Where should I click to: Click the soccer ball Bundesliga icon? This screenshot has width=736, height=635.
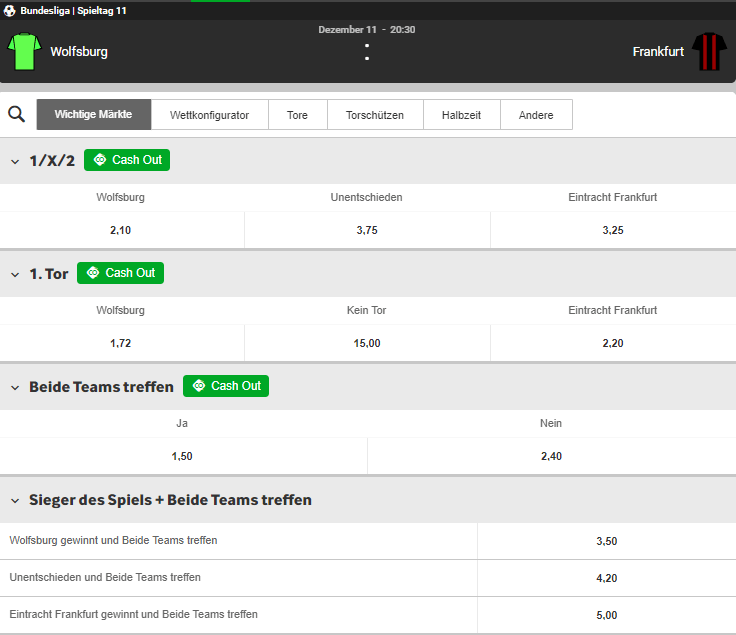tap(9, 10)
